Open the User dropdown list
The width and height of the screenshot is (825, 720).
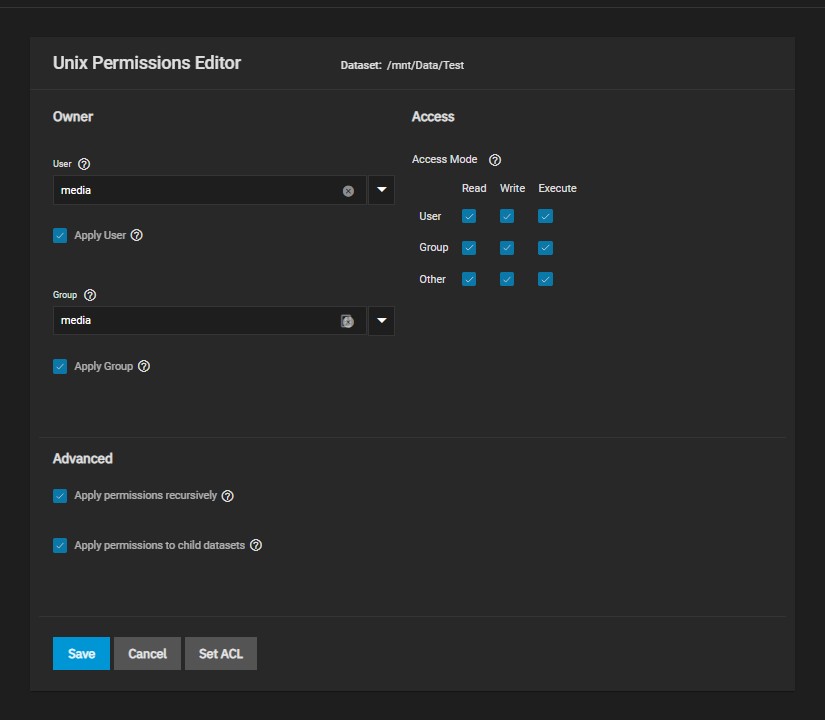click(x=381, y=190)
